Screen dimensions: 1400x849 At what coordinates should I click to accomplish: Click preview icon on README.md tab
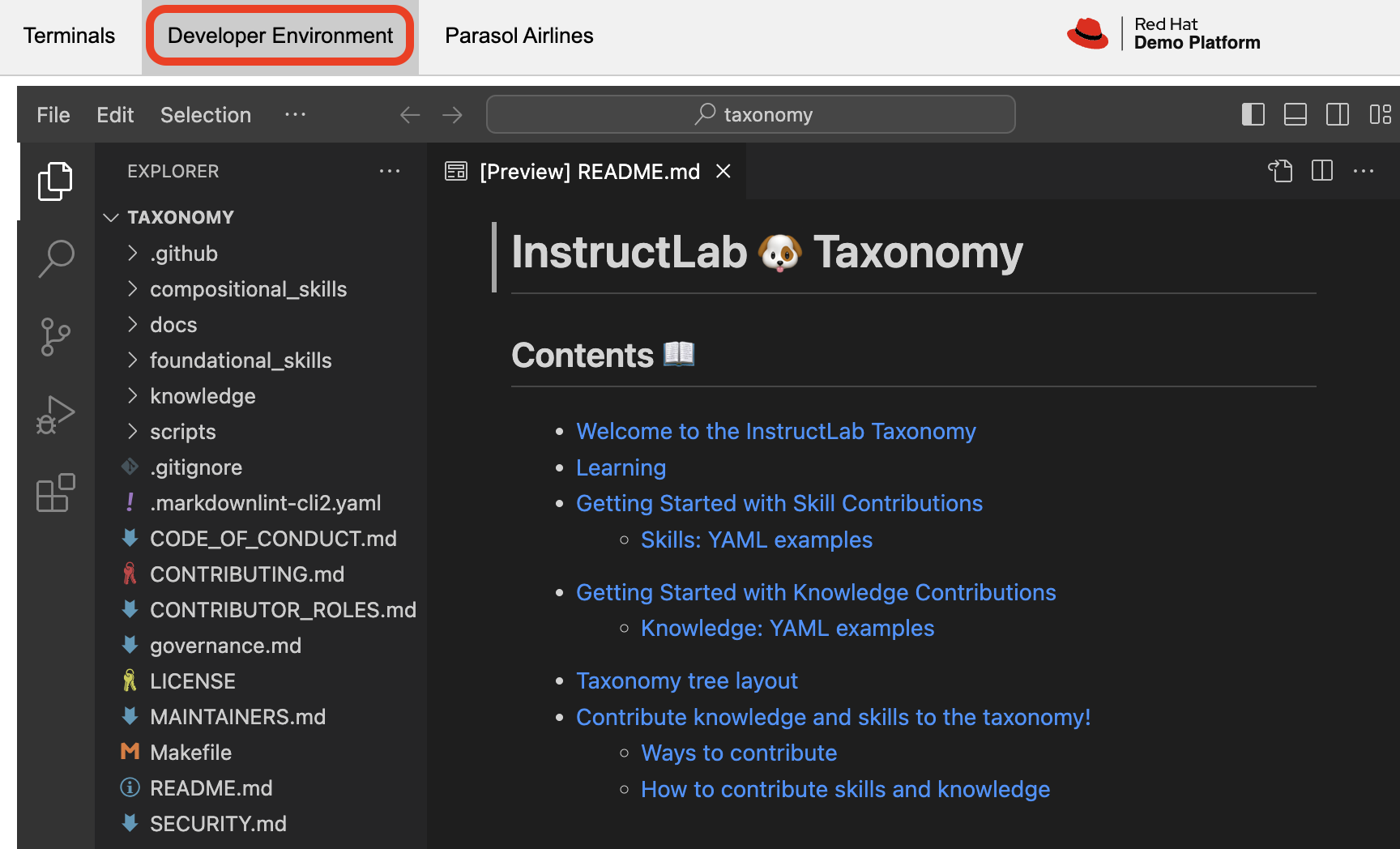point(456,171)
